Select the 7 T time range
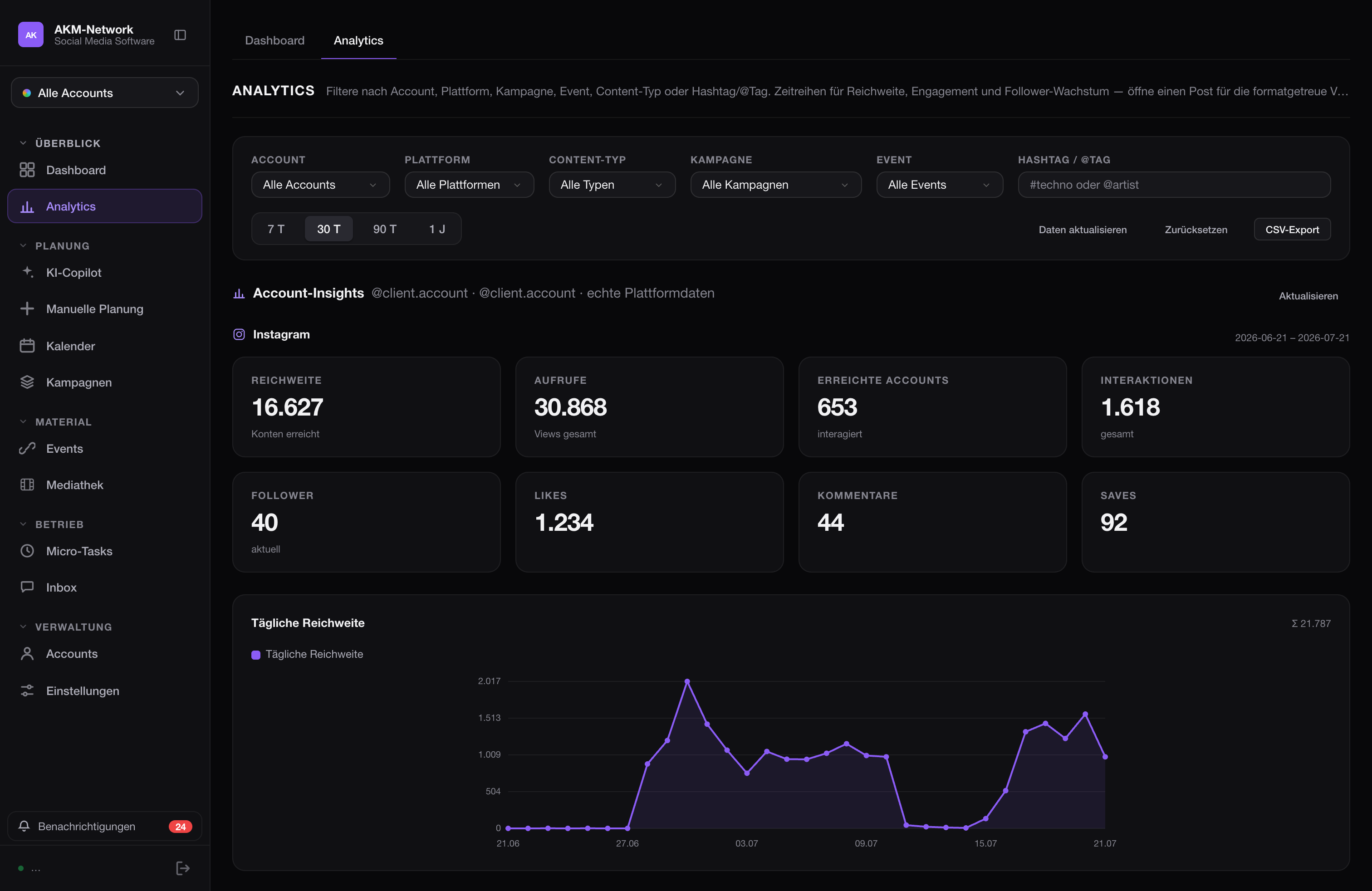The image size is (1372, 891). coord(276,229)
